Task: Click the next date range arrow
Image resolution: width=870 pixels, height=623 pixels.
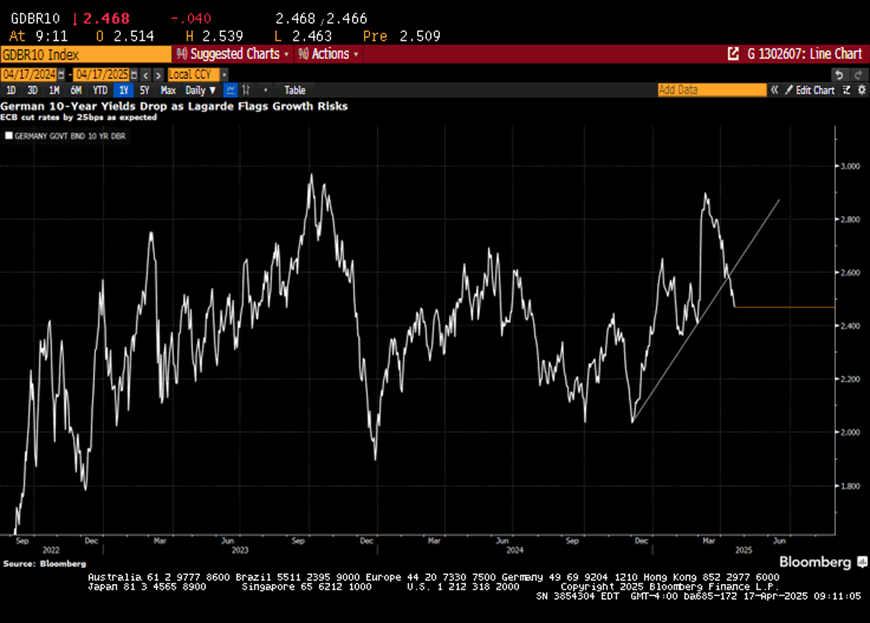Action: tap(158, 75)
